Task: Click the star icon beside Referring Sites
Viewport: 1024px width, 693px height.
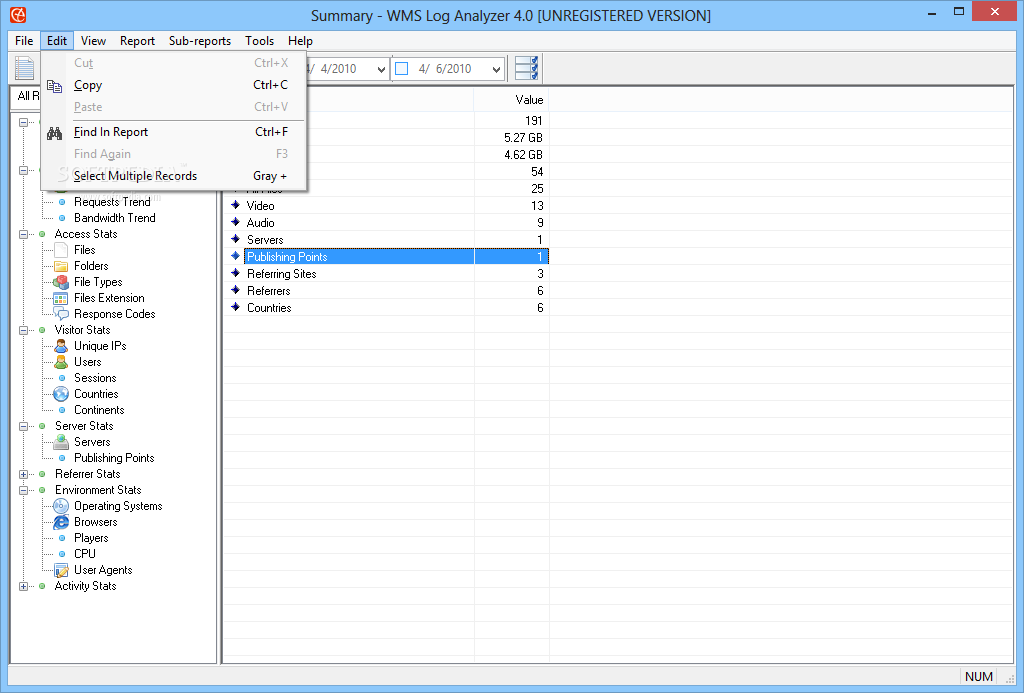Action: tap(236, 274)
